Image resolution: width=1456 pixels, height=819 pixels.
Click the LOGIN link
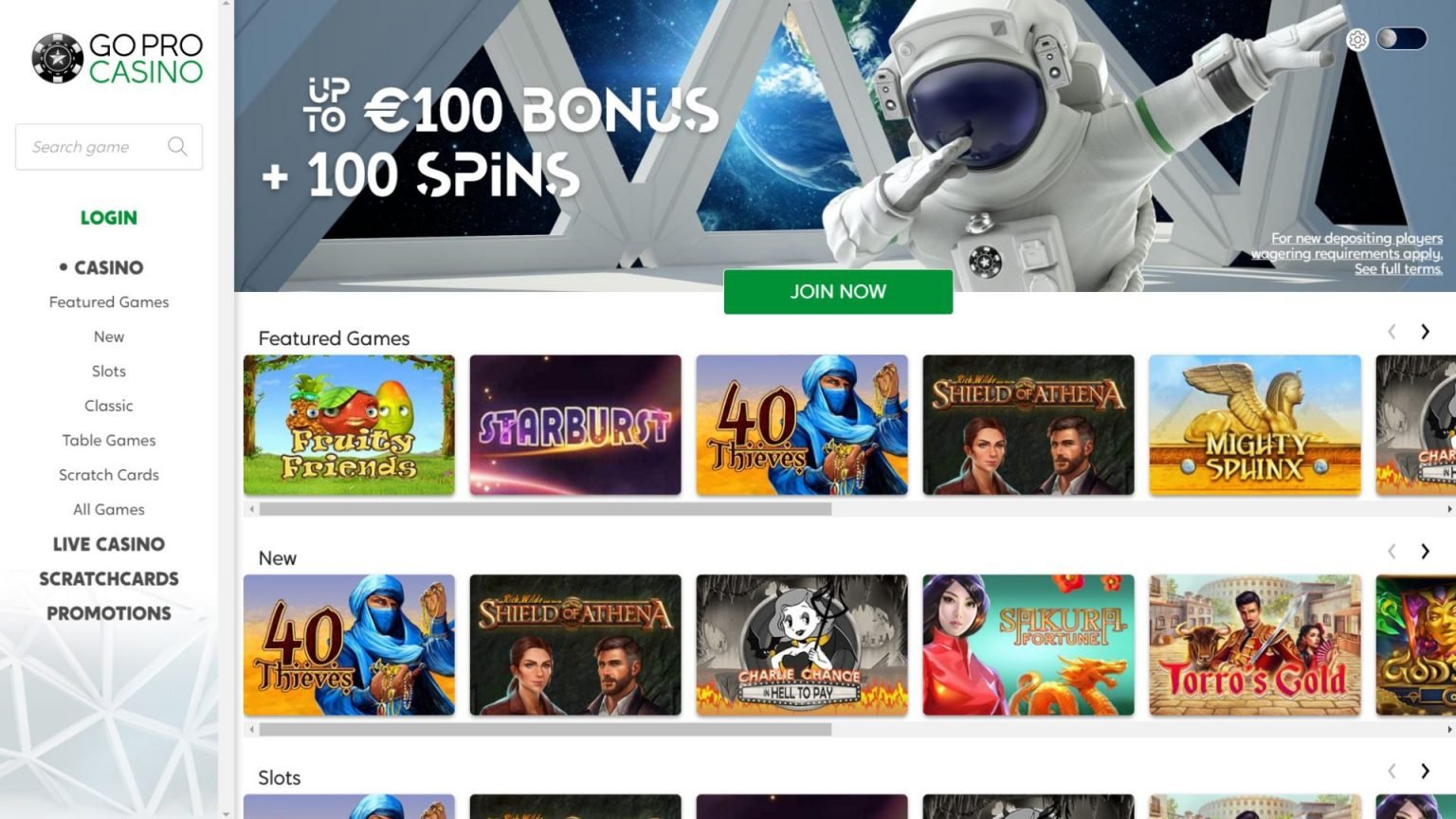click(x=109, y=217)
